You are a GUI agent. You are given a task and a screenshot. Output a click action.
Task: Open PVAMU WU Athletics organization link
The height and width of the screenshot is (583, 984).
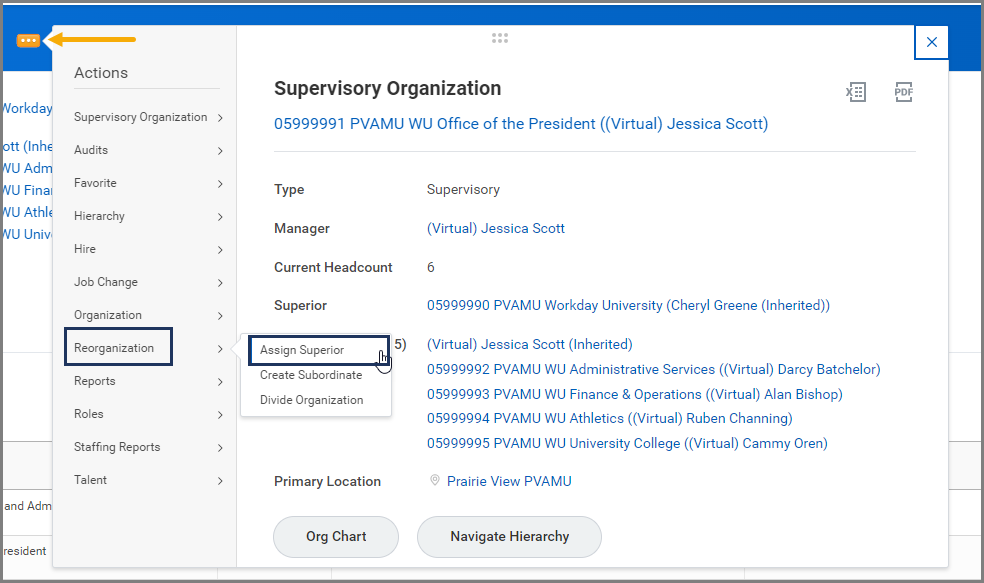coord(609,418)
